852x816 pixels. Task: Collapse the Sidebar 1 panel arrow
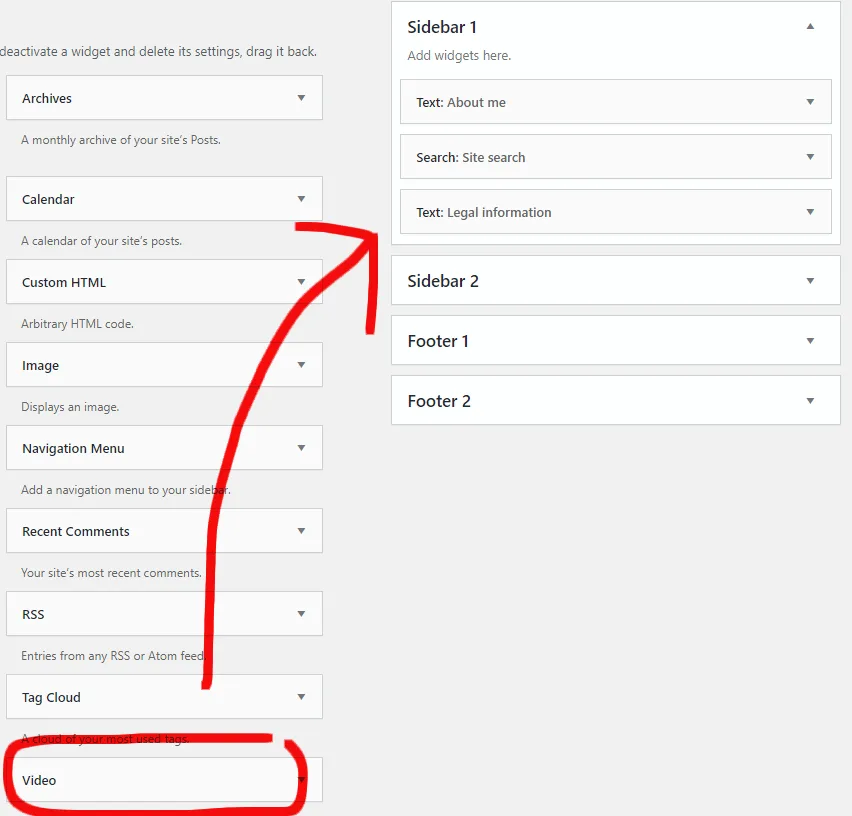(810, 26)
